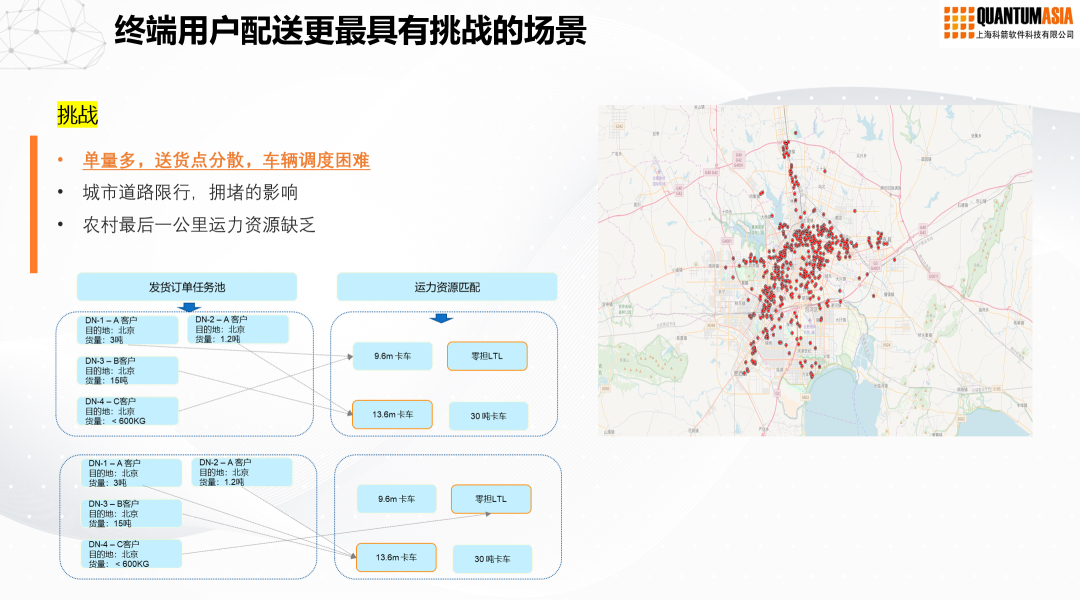Click the blue down arrow under 发货订单任务池

[189, 307]
